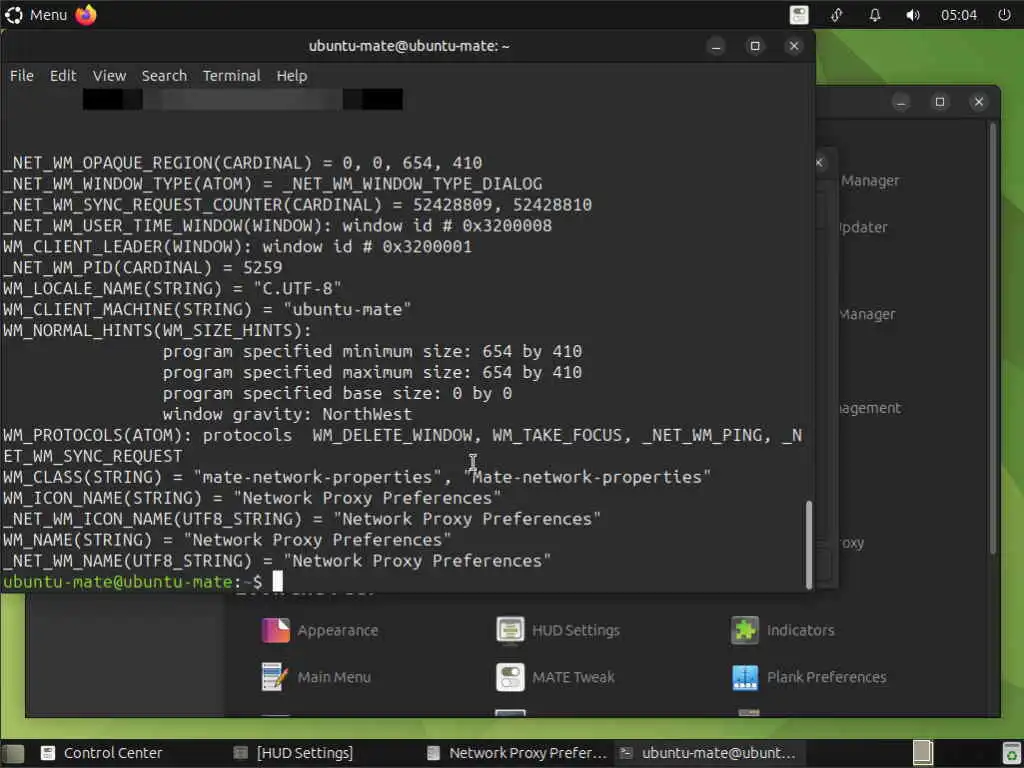Click the _NET_WM_PID(CARDINAL) = 5259 line
The image size is (1024, 768).
tap(142, 267)
